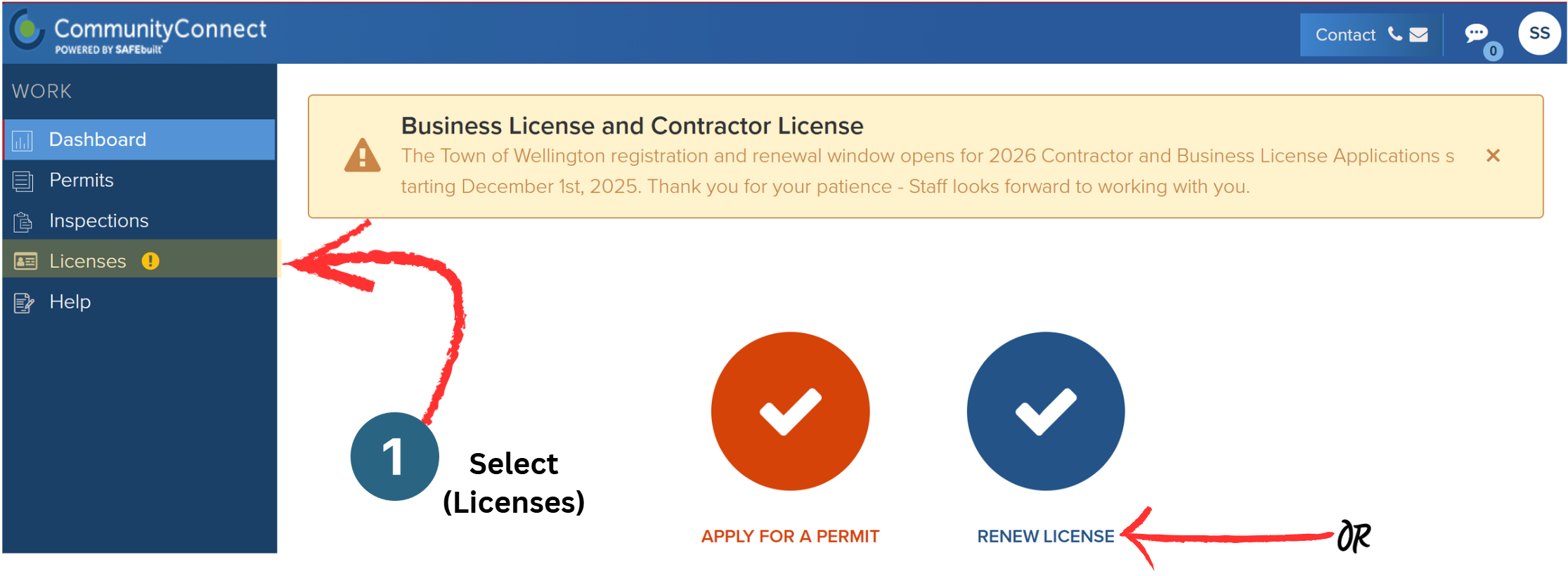Viewport: 1568px width, 576px height.
Task: Click the orange exclamation badge next to Licenses
Action: [x=149, y=261]
